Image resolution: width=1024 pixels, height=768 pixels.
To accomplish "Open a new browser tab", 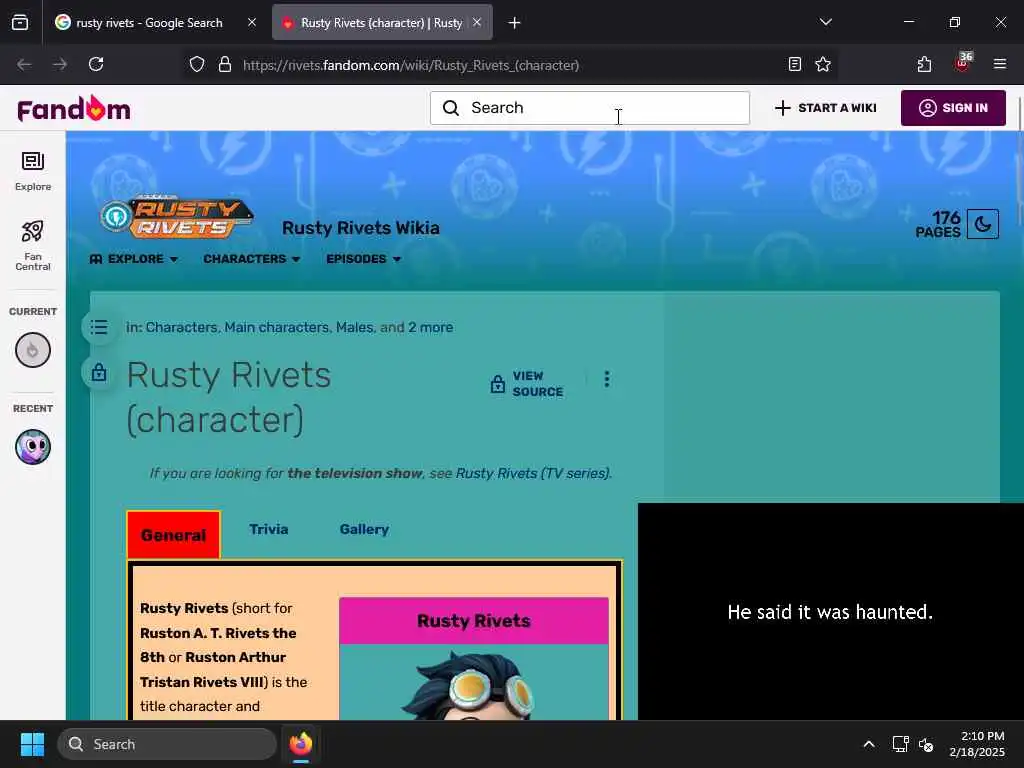I will click(x=515, y=23).
